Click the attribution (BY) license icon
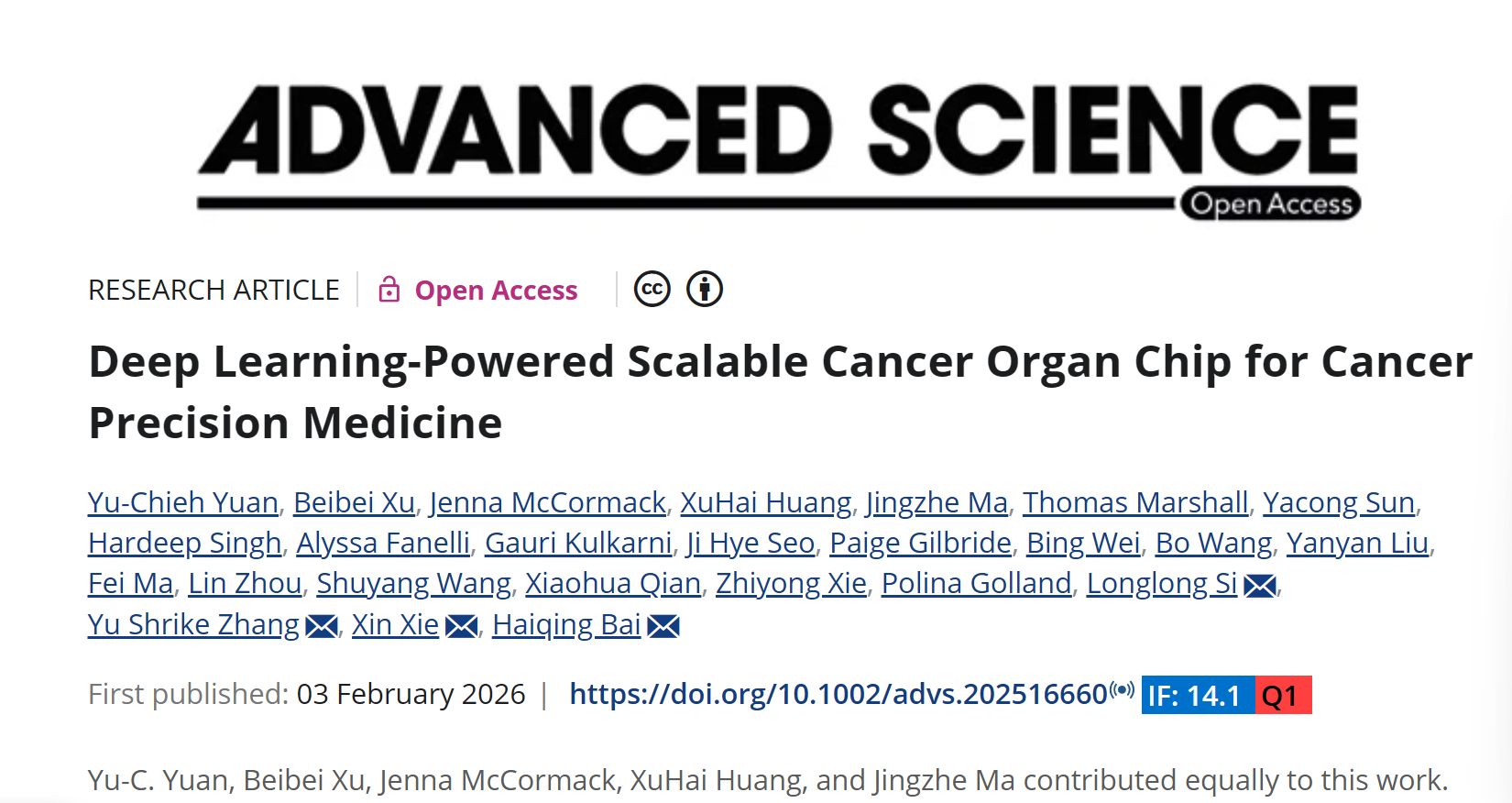1512x803 pixels. click(x=705, y=290)
